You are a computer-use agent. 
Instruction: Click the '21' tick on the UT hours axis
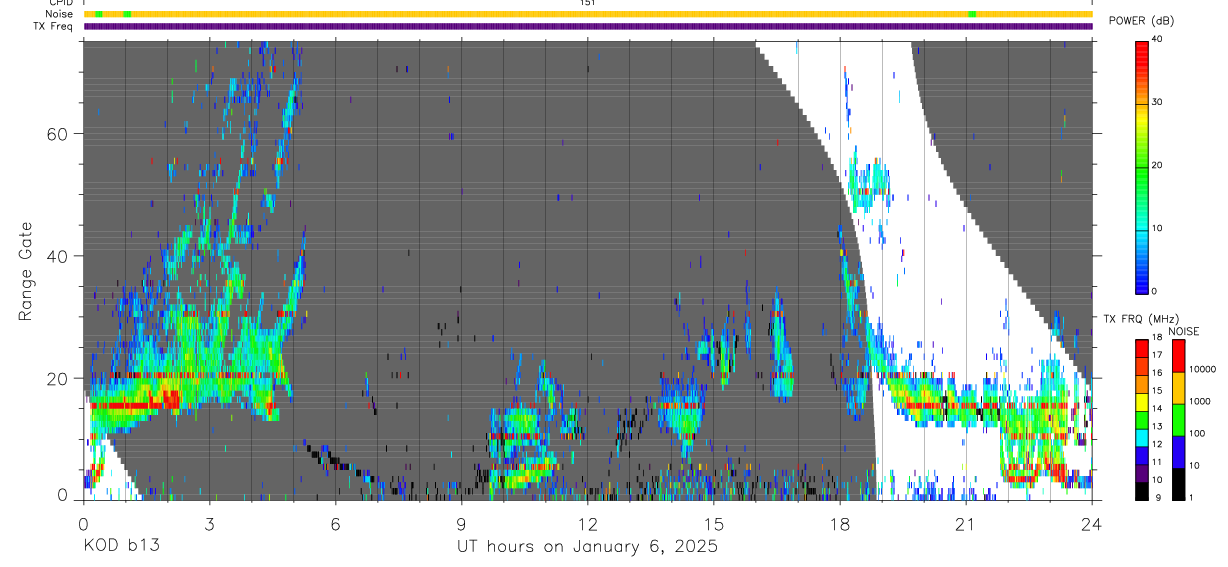tap(965, 524)
